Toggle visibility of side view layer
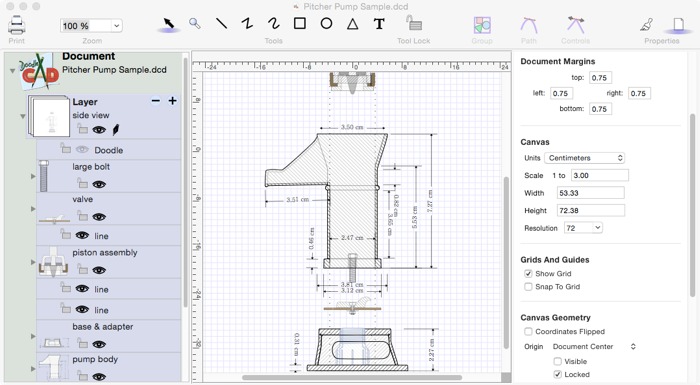This screenshot has height=385, width=700. coord(99,130)
